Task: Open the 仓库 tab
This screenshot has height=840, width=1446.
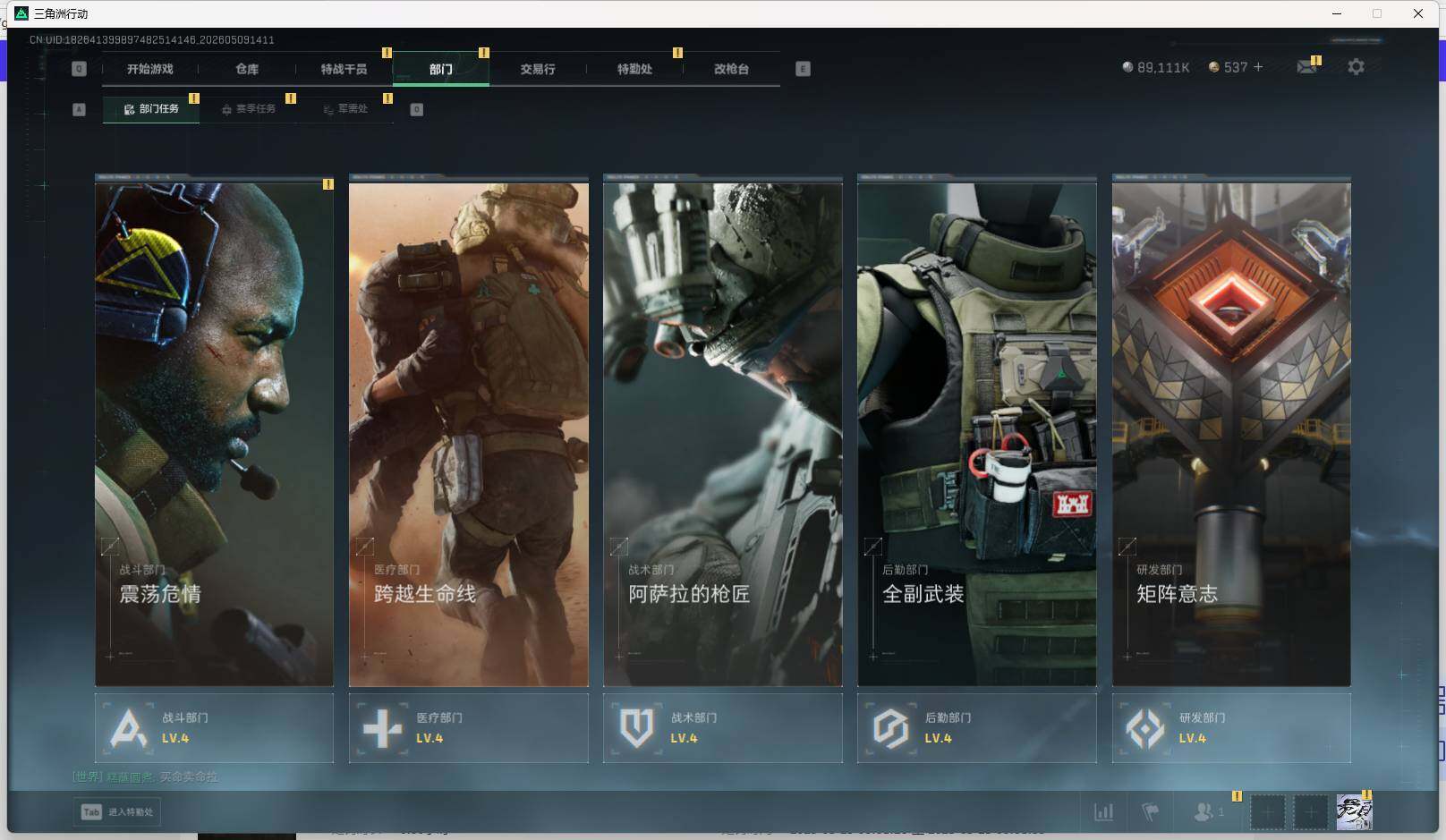Action: pyautogui.click(x=247, y=69)
